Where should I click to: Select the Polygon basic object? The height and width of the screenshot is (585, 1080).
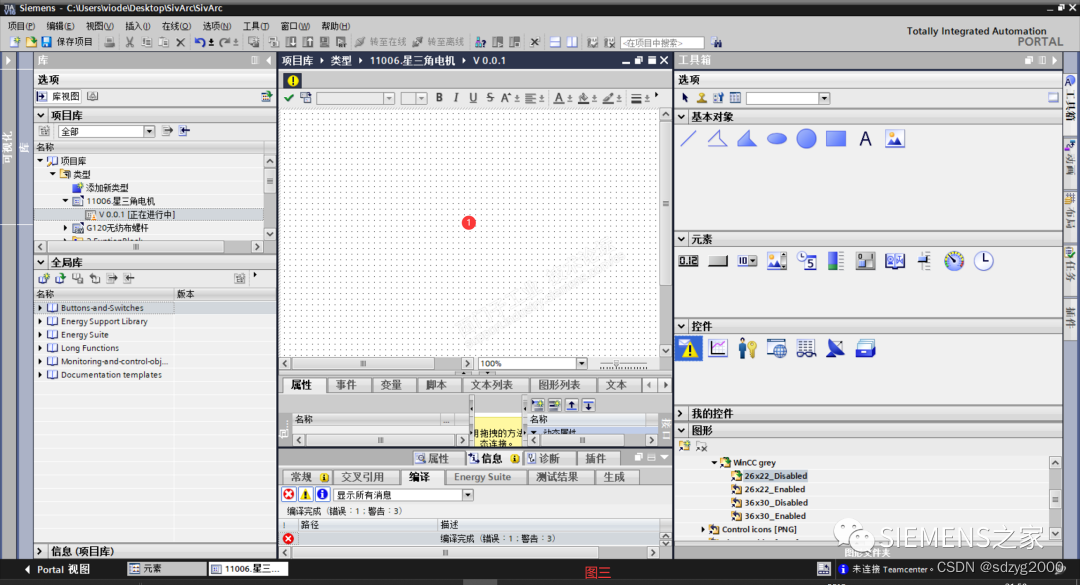click(x=747, y=138)
